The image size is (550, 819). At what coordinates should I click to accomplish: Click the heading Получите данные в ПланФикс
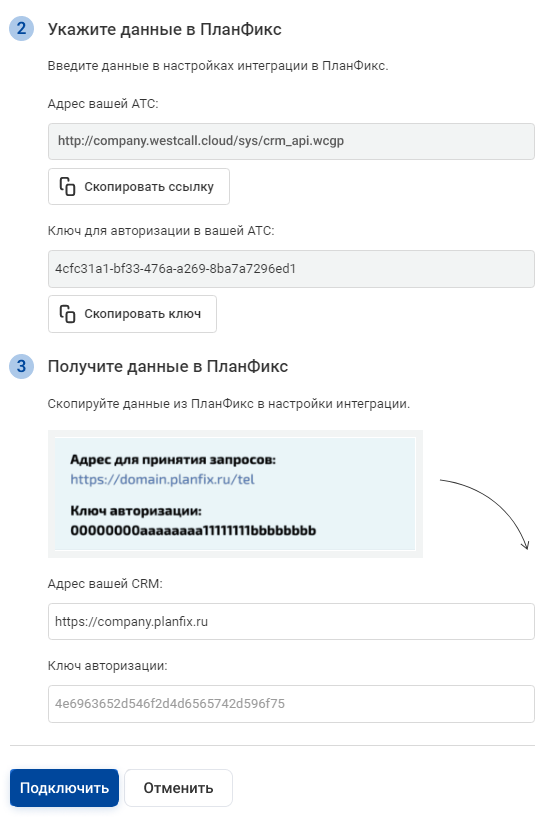(168, 367)
